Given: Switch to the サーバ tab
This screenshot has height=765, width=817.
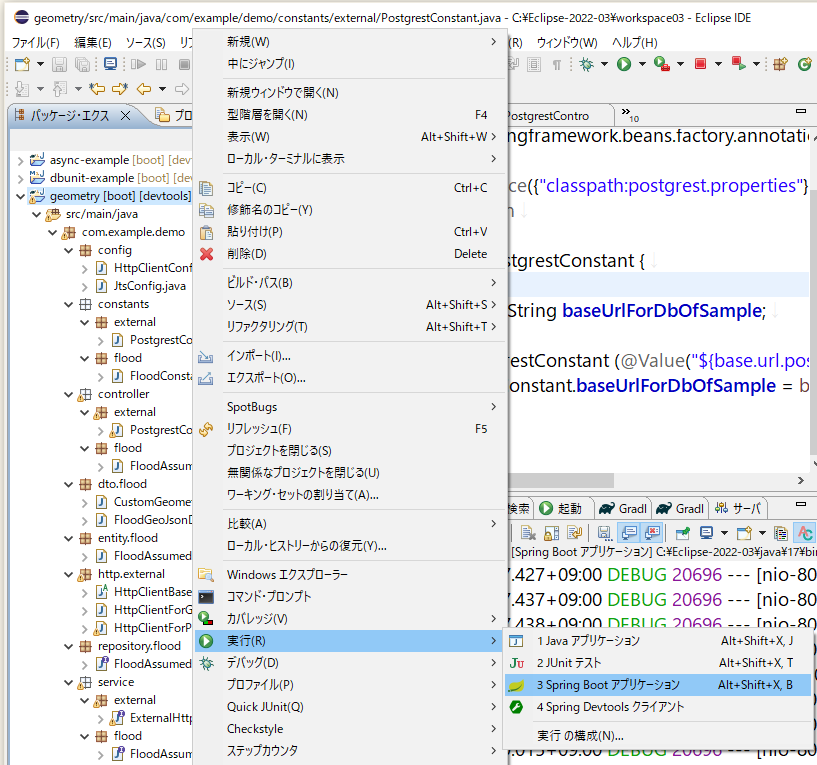Looking at the screenshot, I should (x=743, y=508).
